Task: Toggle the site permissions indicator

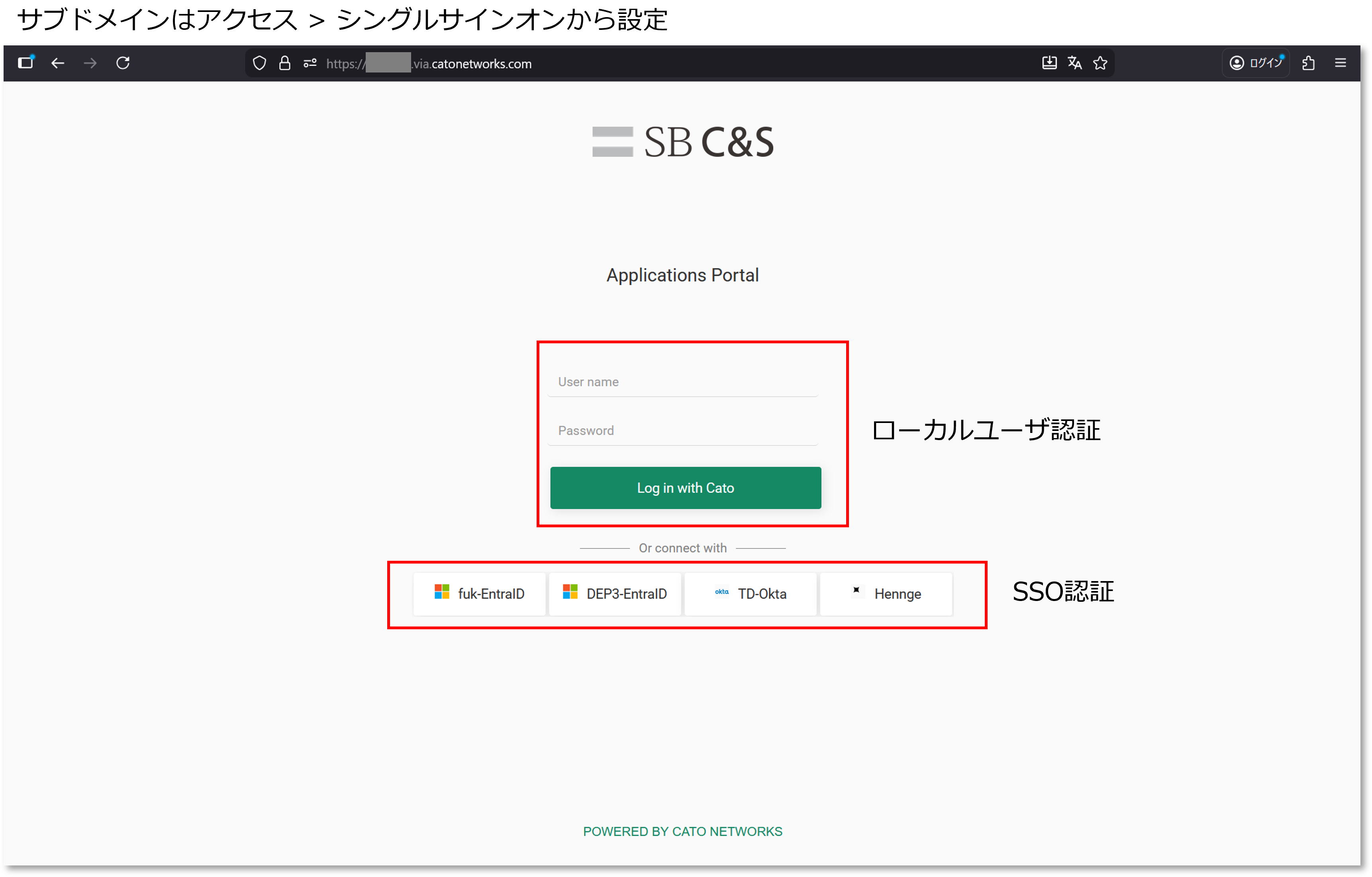Action: (x=310, y=63)
